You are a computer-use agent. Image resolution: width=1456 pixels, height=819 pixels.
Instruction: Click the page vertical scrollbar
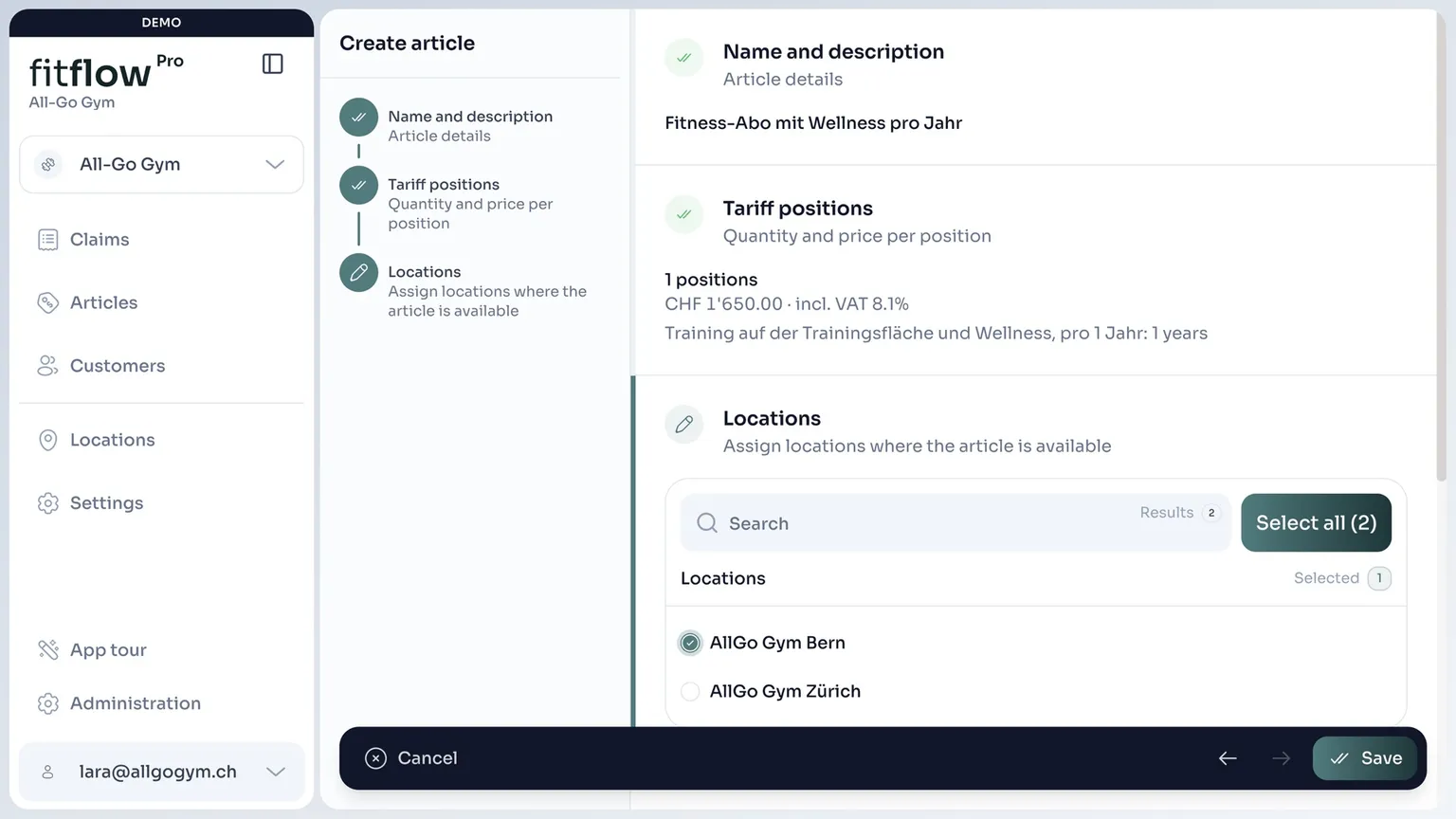(1441, 246)
